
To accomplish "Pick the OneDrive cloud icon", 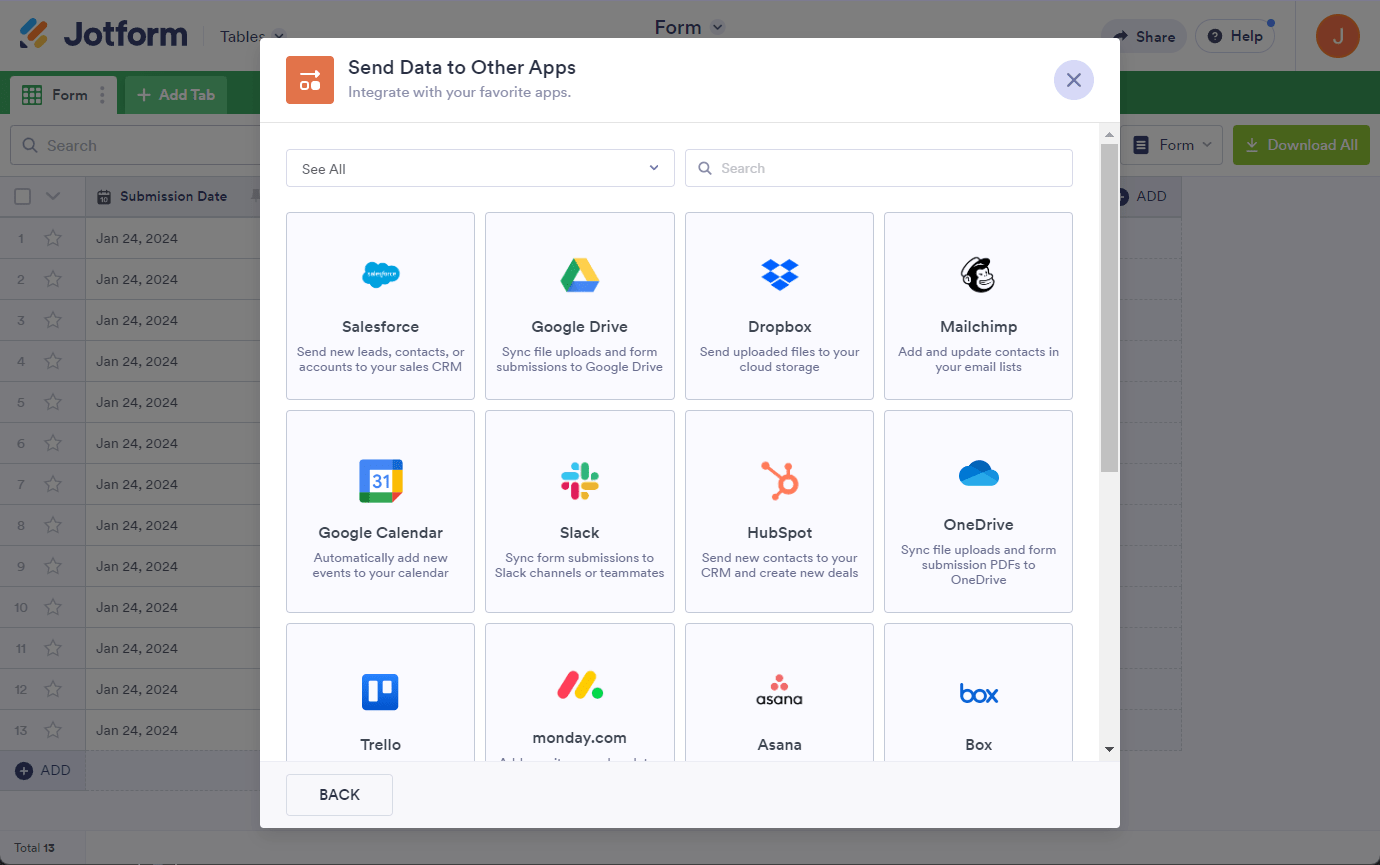I will coord(978,473).
